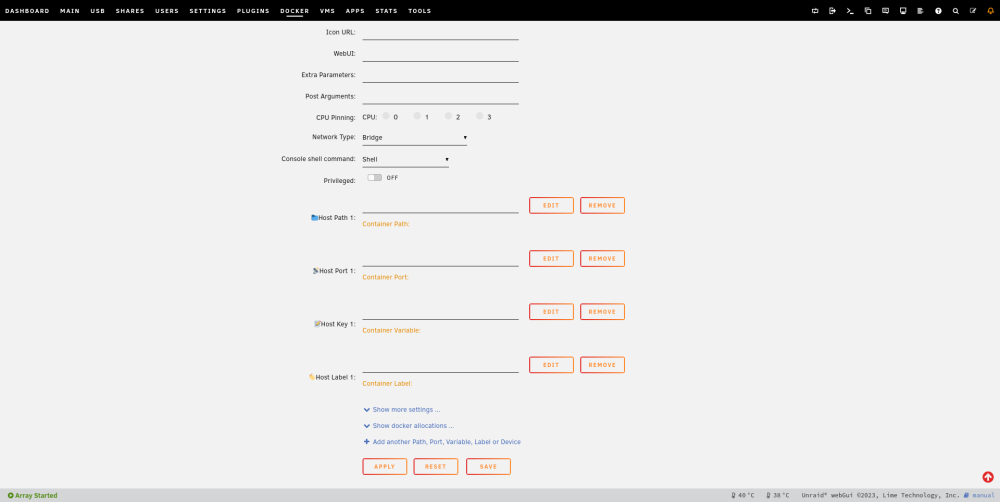Viewport: 1000px width, 502px height.
Task: Click the logout icon in top bar
Action: coord(832,11)
